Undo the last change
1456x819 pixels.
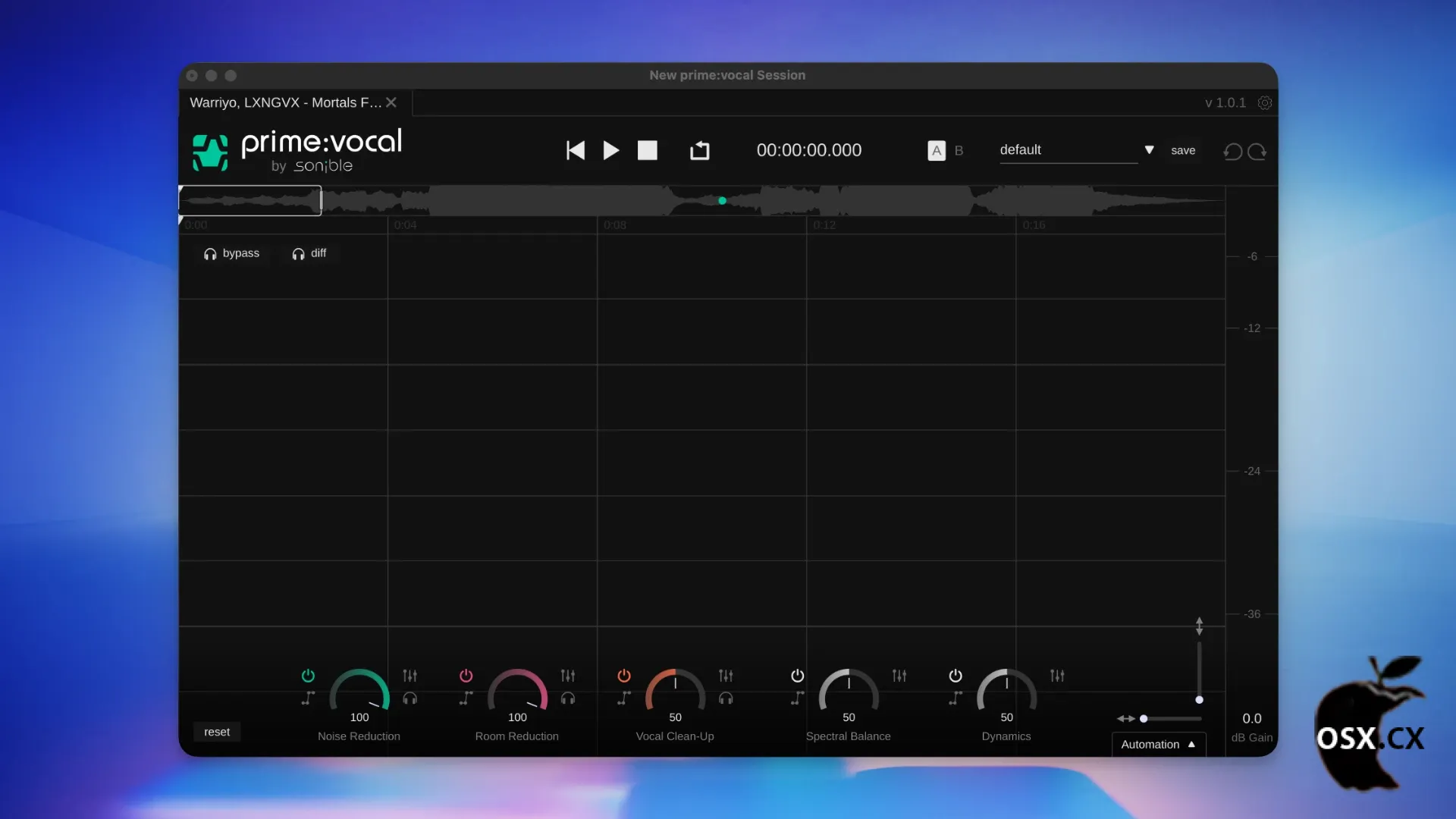point(1233,152)
